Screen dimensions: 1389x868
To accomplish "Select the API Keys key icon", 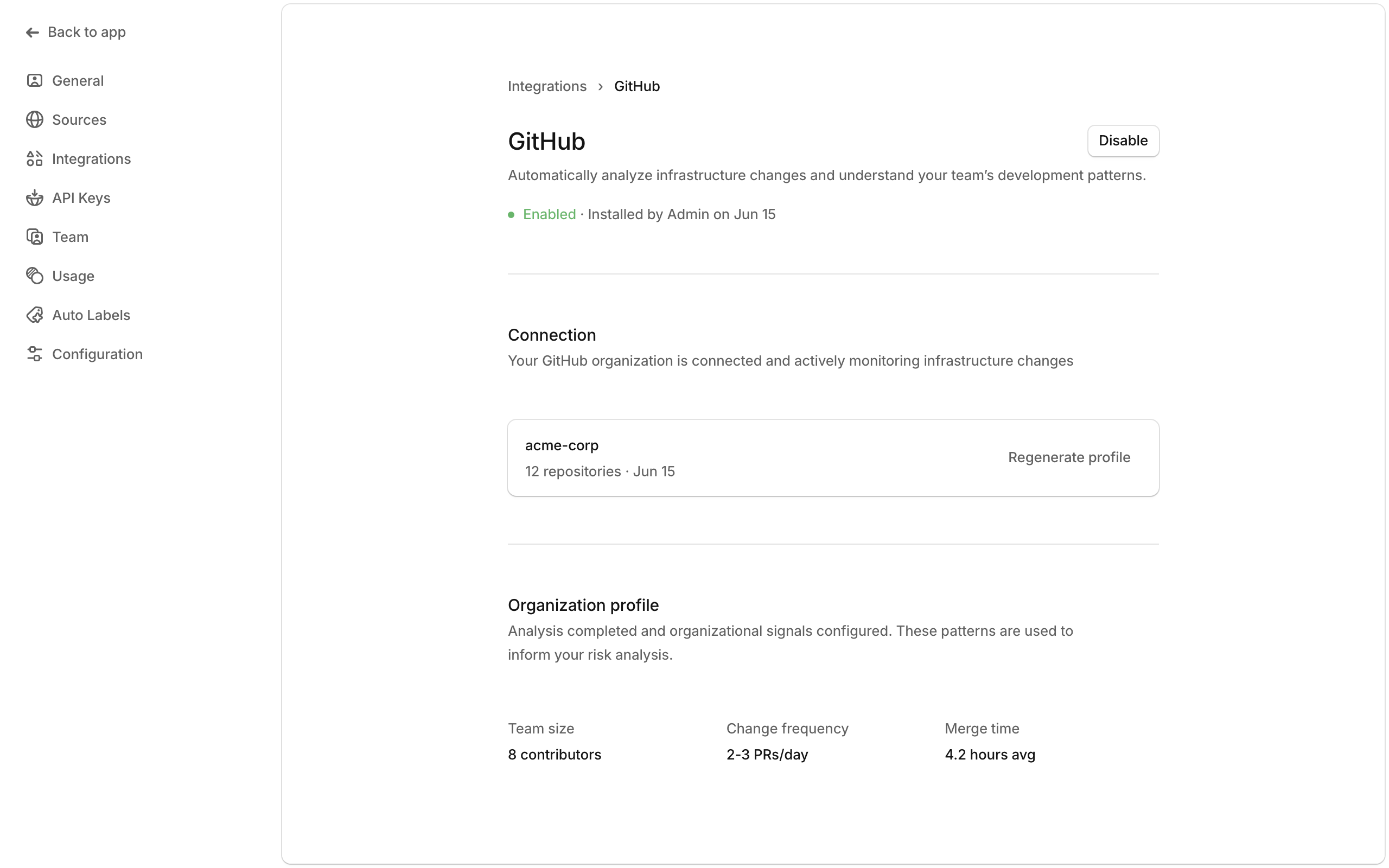I will point(34,197).
